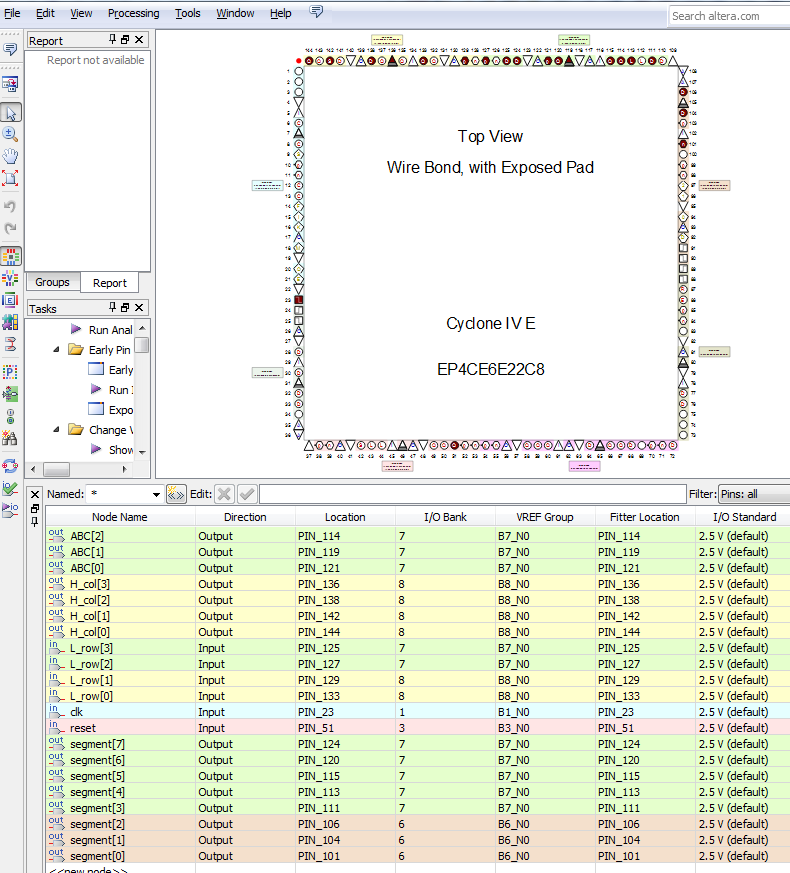This screenshot has height=873, width=790.
Task: Click the I/O Bank column header
Action: pos(445,517)
